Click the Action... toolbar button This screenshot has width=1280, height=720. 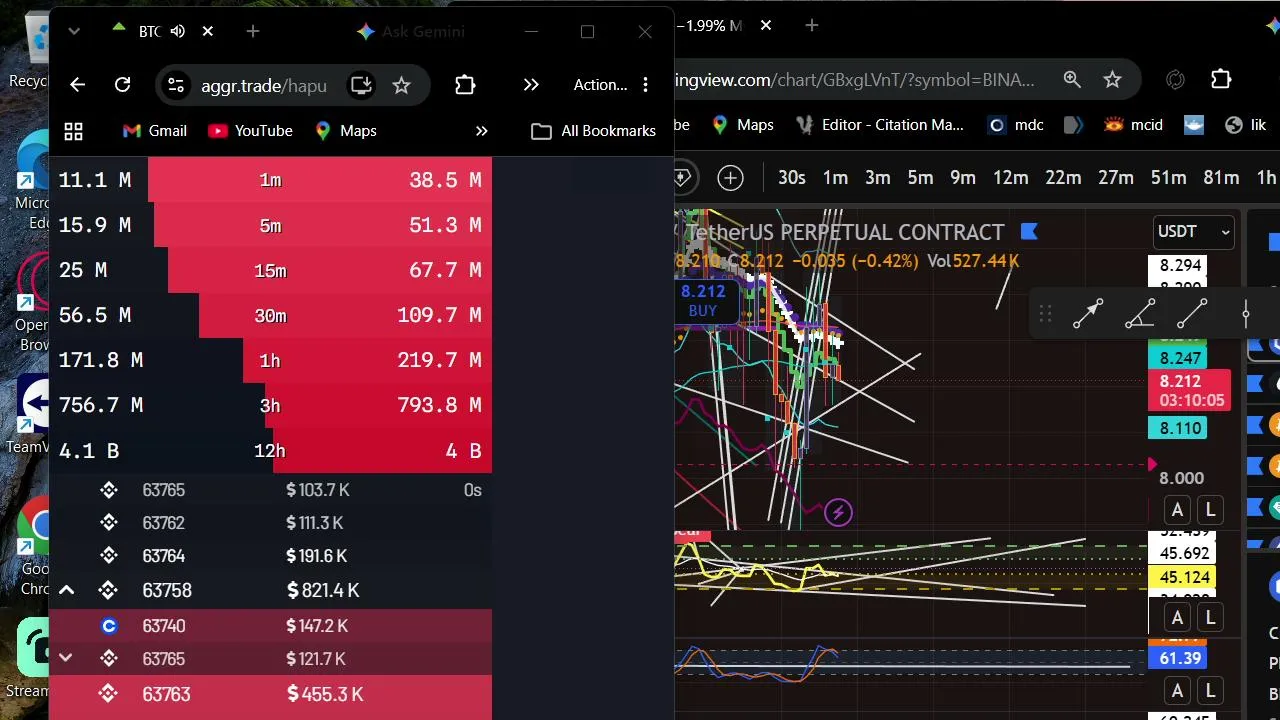click(600, 85)
